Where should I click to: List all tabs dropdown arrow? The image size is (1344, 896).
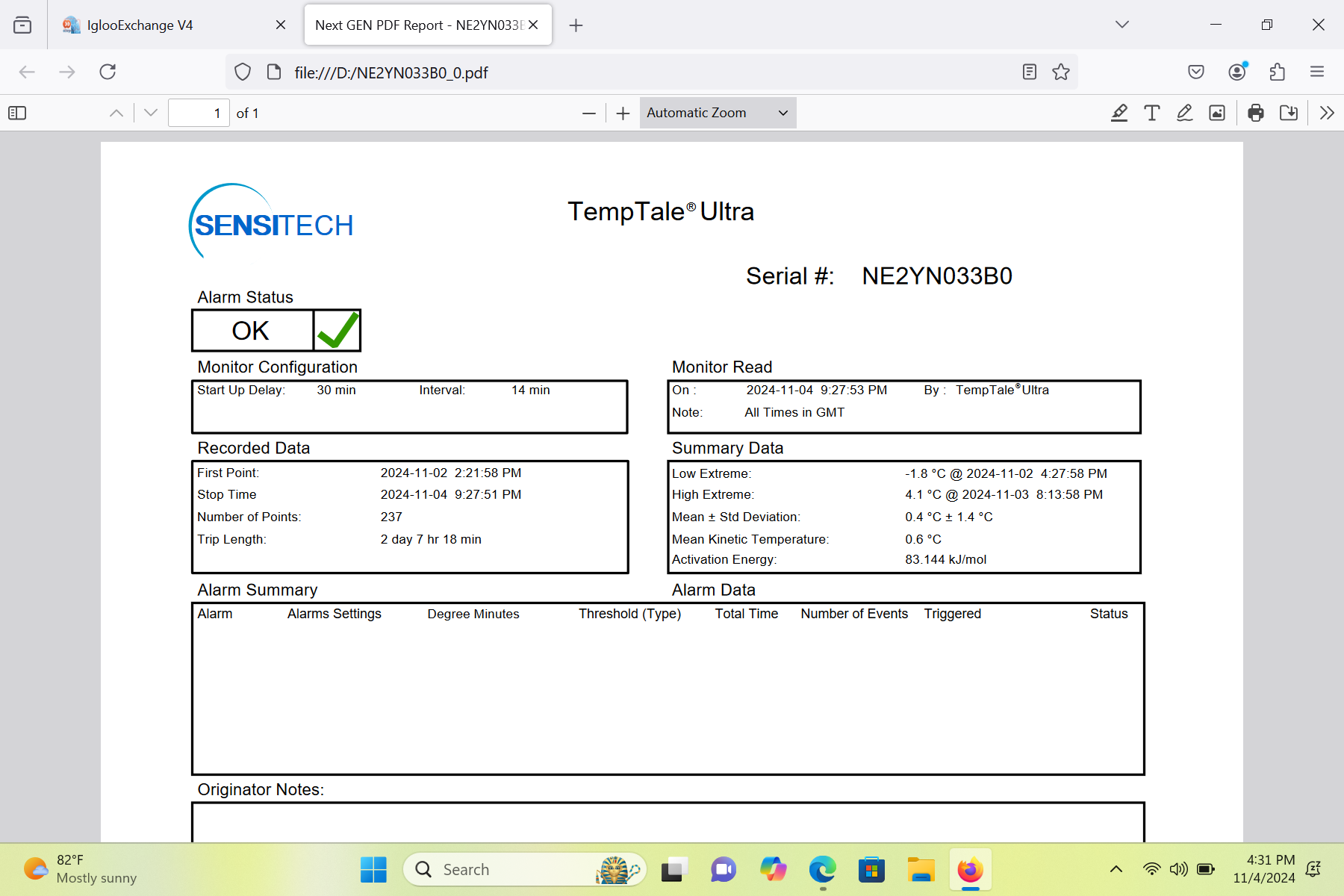(x=1122, y=25)
